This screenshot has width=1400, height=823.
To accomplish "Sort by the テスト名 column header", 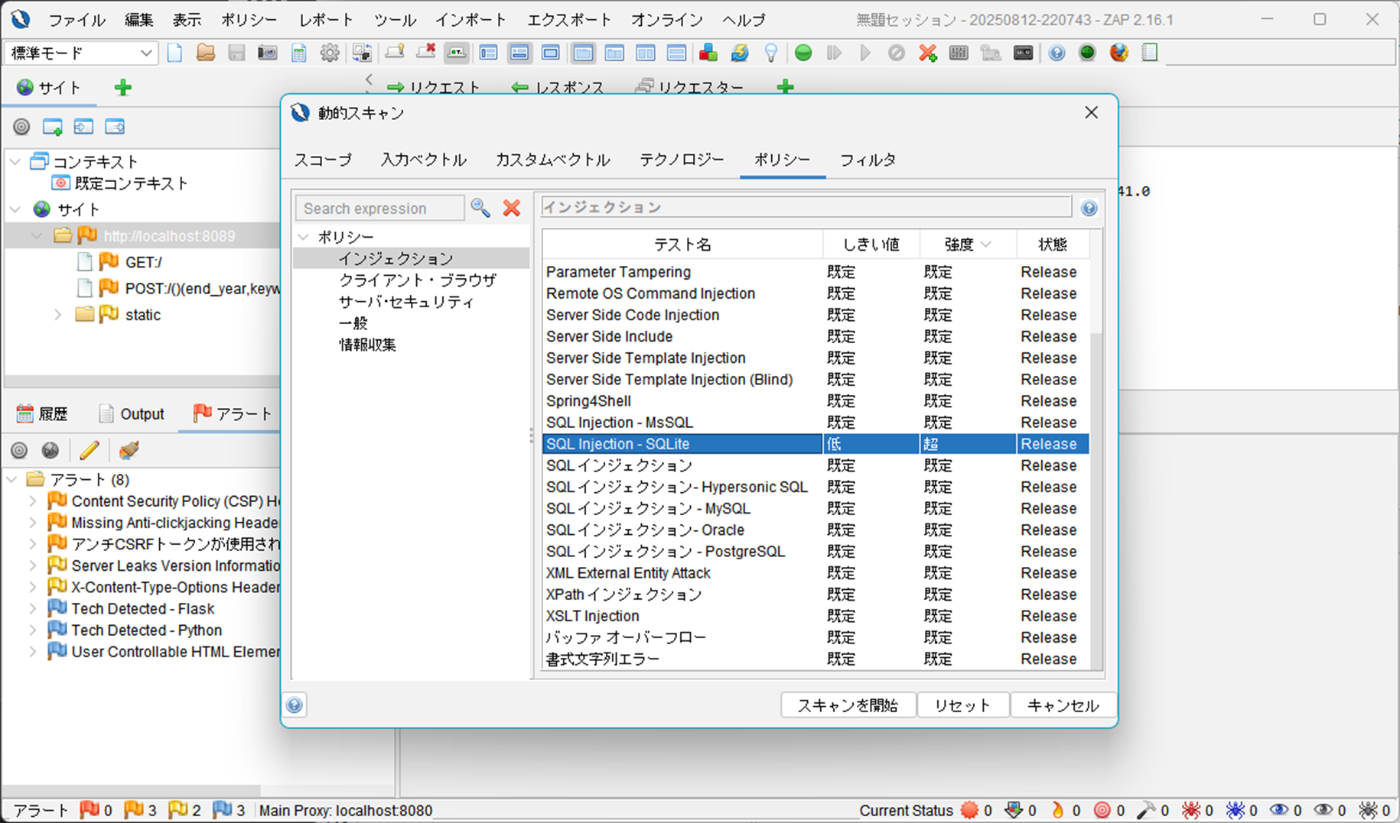I will pos(683,244).
